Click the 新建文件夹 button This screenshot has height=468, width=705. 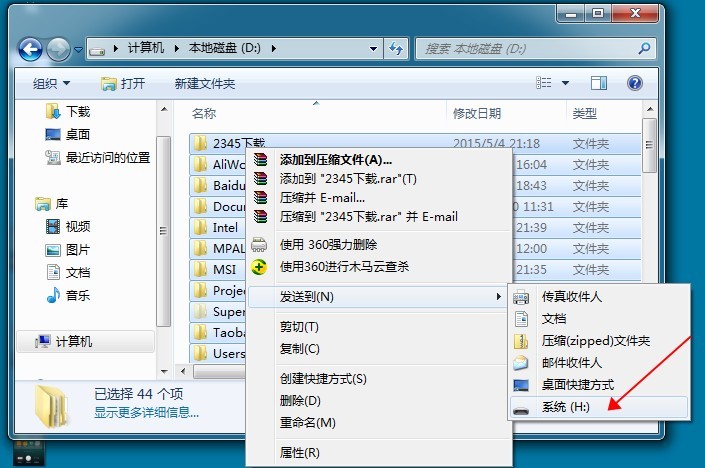point(205,84)
